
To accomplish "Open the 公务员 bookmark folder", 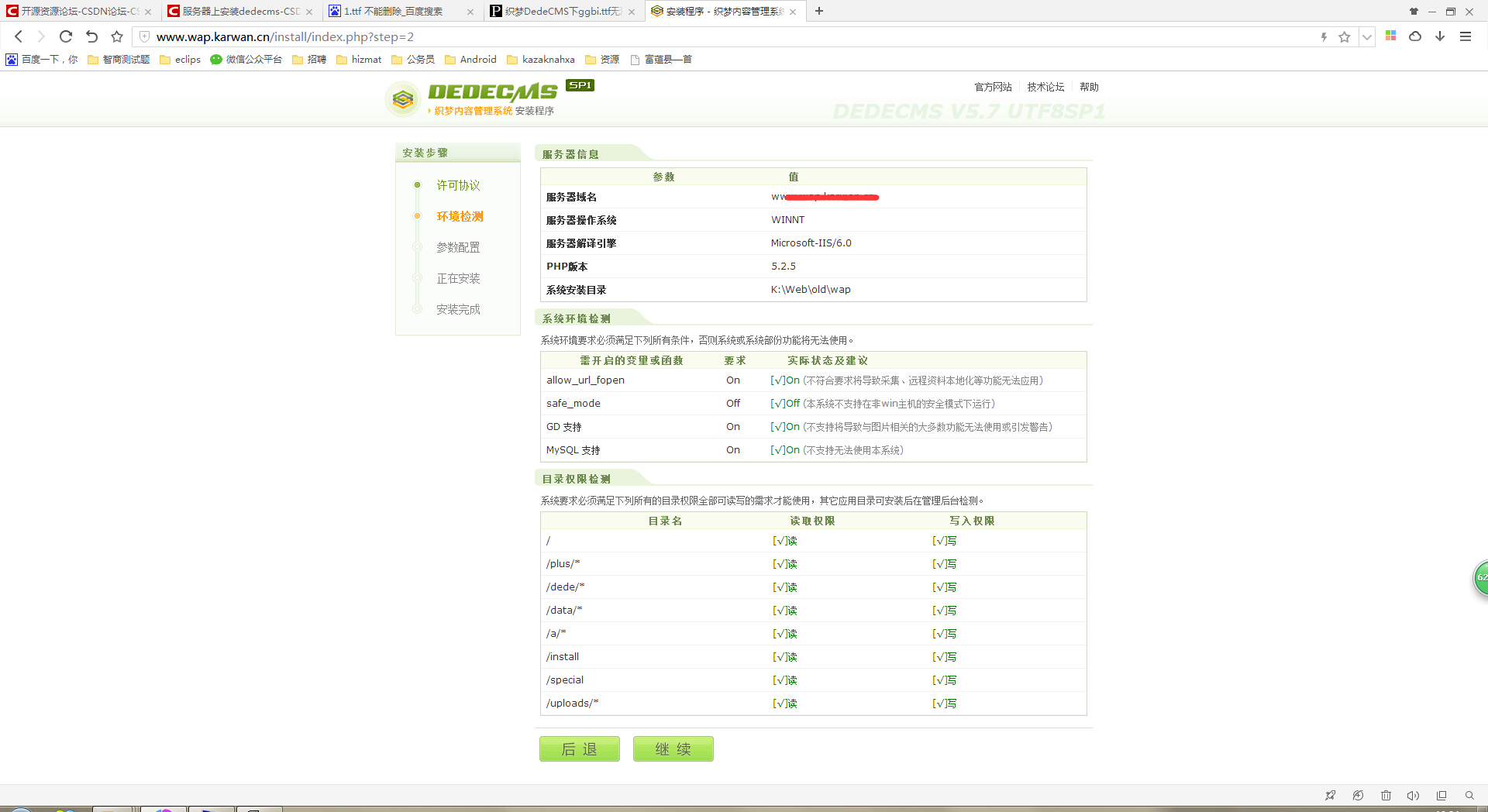I will [413, 59].
